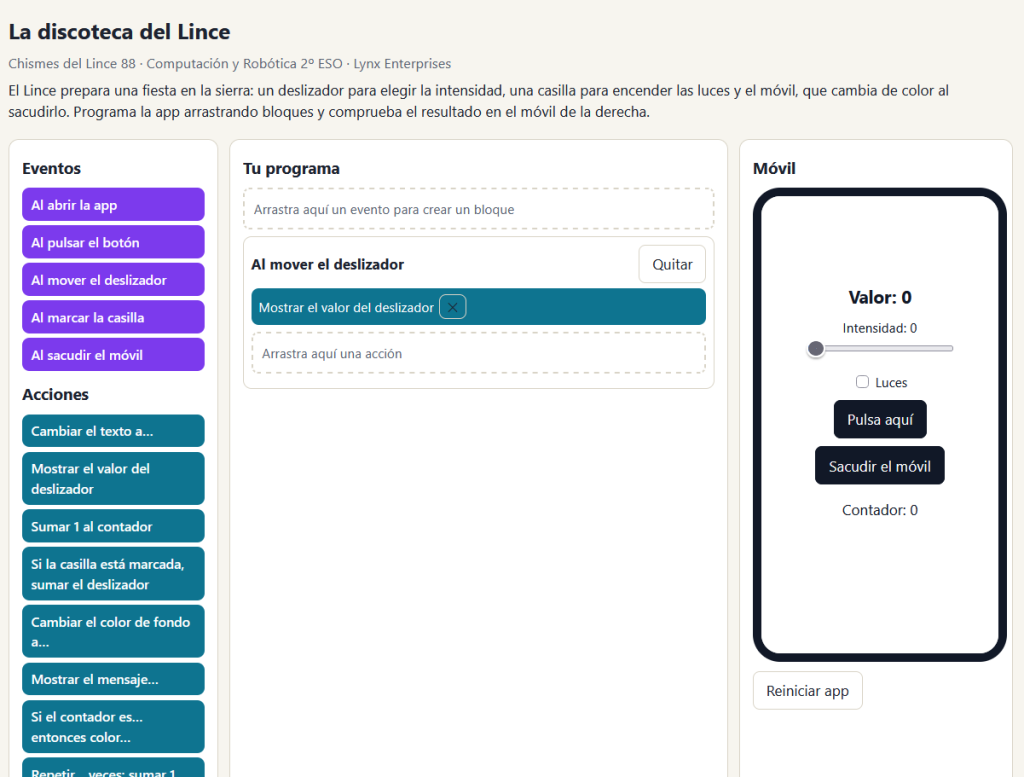Image resolution: width=1024 pixels, height=777 pixels.
Task: Click the 'La discoteca del Lince' title
Action: 120,31
